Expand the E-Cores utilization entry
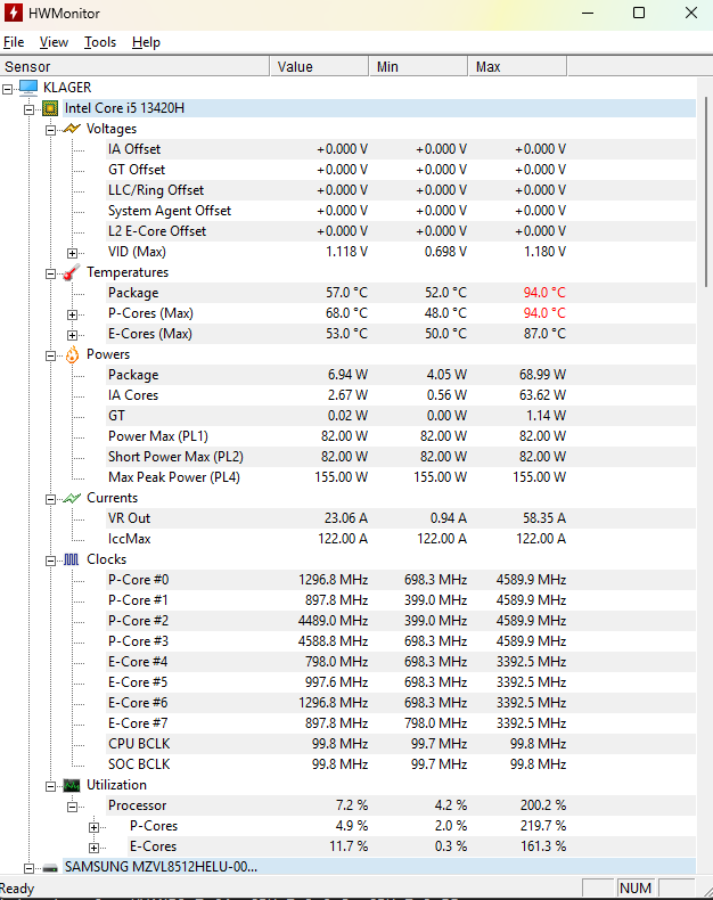This screenshot has width=713, height=900. pos(94,848)
